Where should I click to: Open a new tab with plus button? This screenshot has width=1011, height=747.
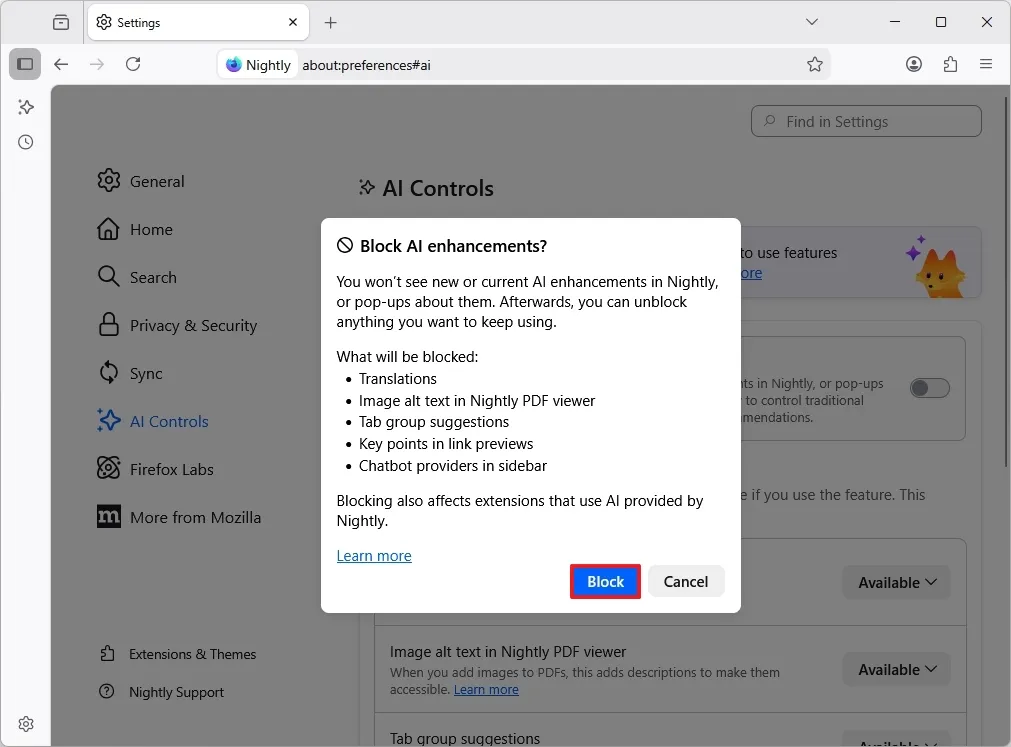tap(331, 22)
